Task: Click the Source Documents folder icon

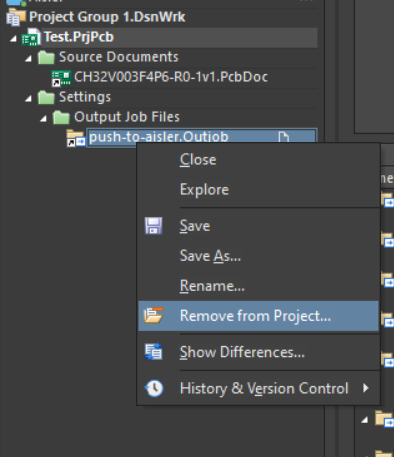Action: pos(46,57)
